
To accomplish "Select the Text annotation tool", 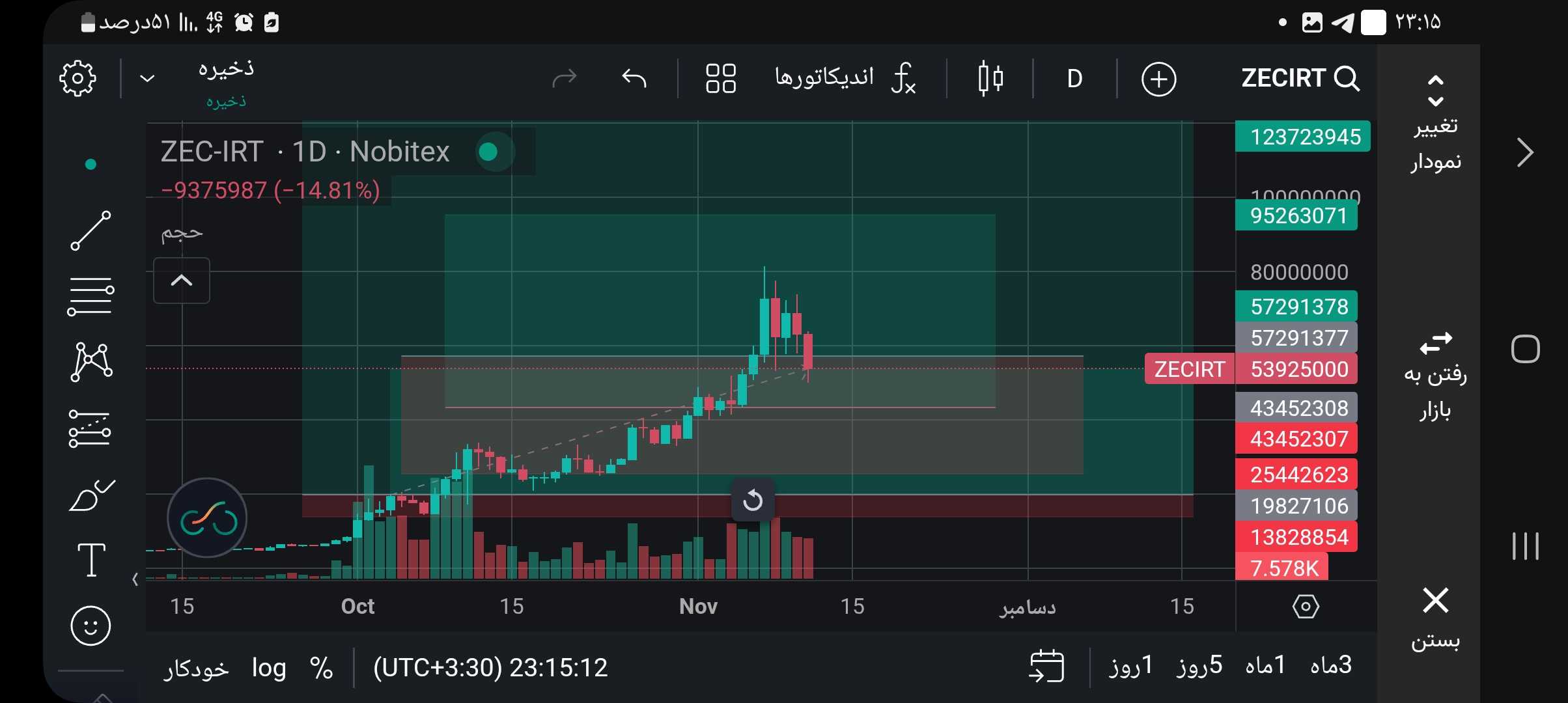I will coord(91,560).
